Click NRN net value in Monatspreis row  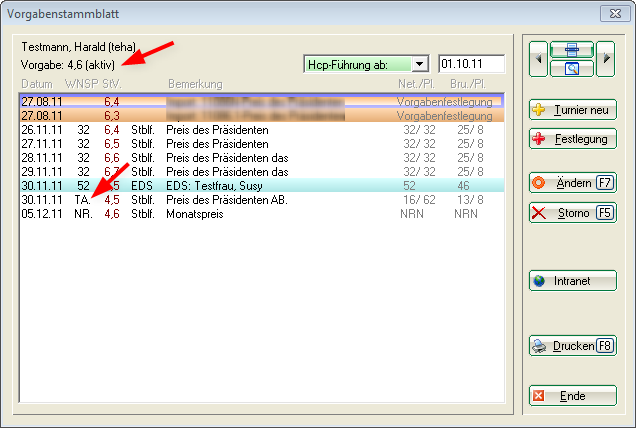pos(412,214)
